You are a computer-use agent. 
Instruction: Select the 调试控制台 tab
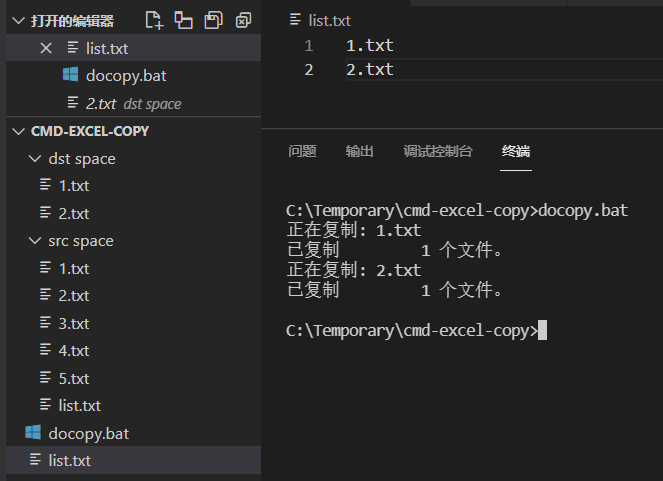(x=437, y=152)
